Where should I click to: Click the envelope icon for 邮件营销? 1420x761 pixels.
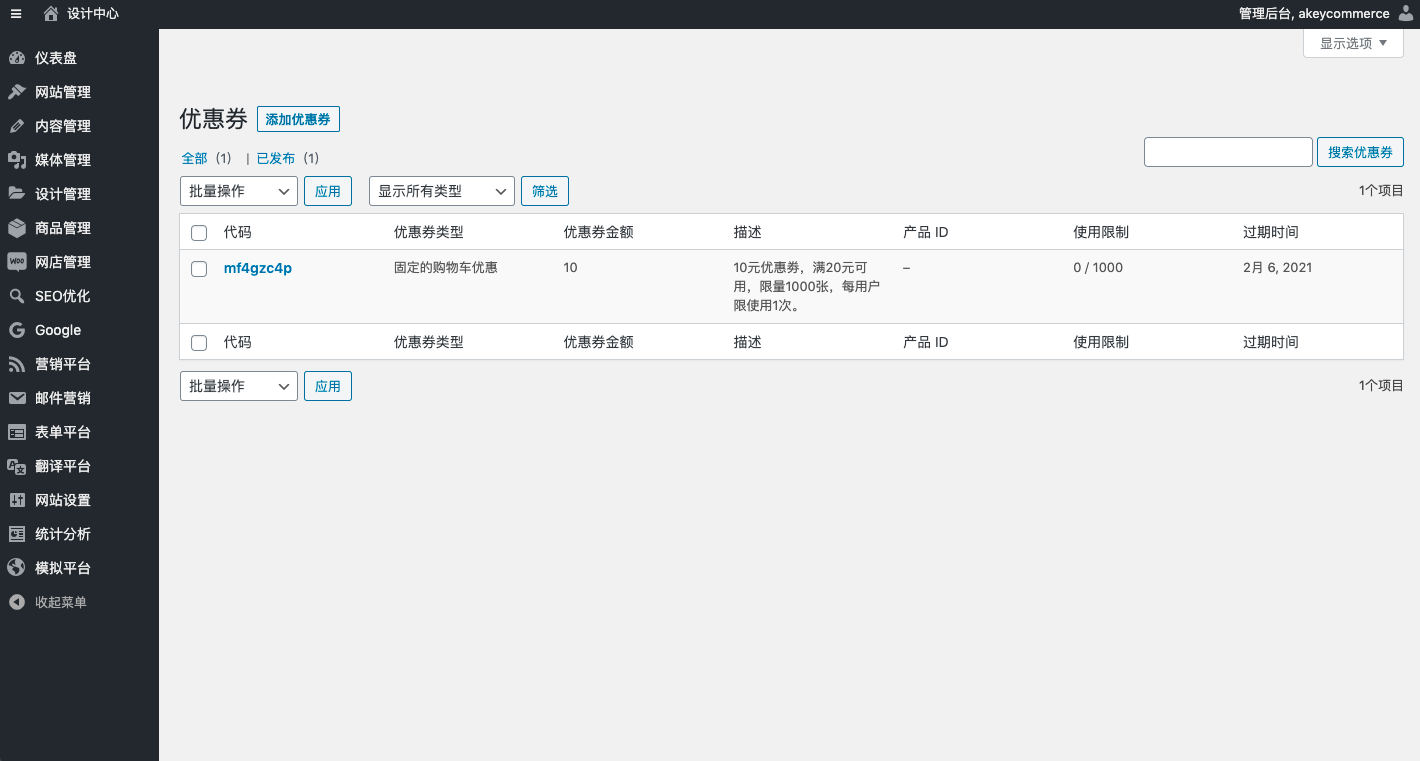tap(17, 398)
